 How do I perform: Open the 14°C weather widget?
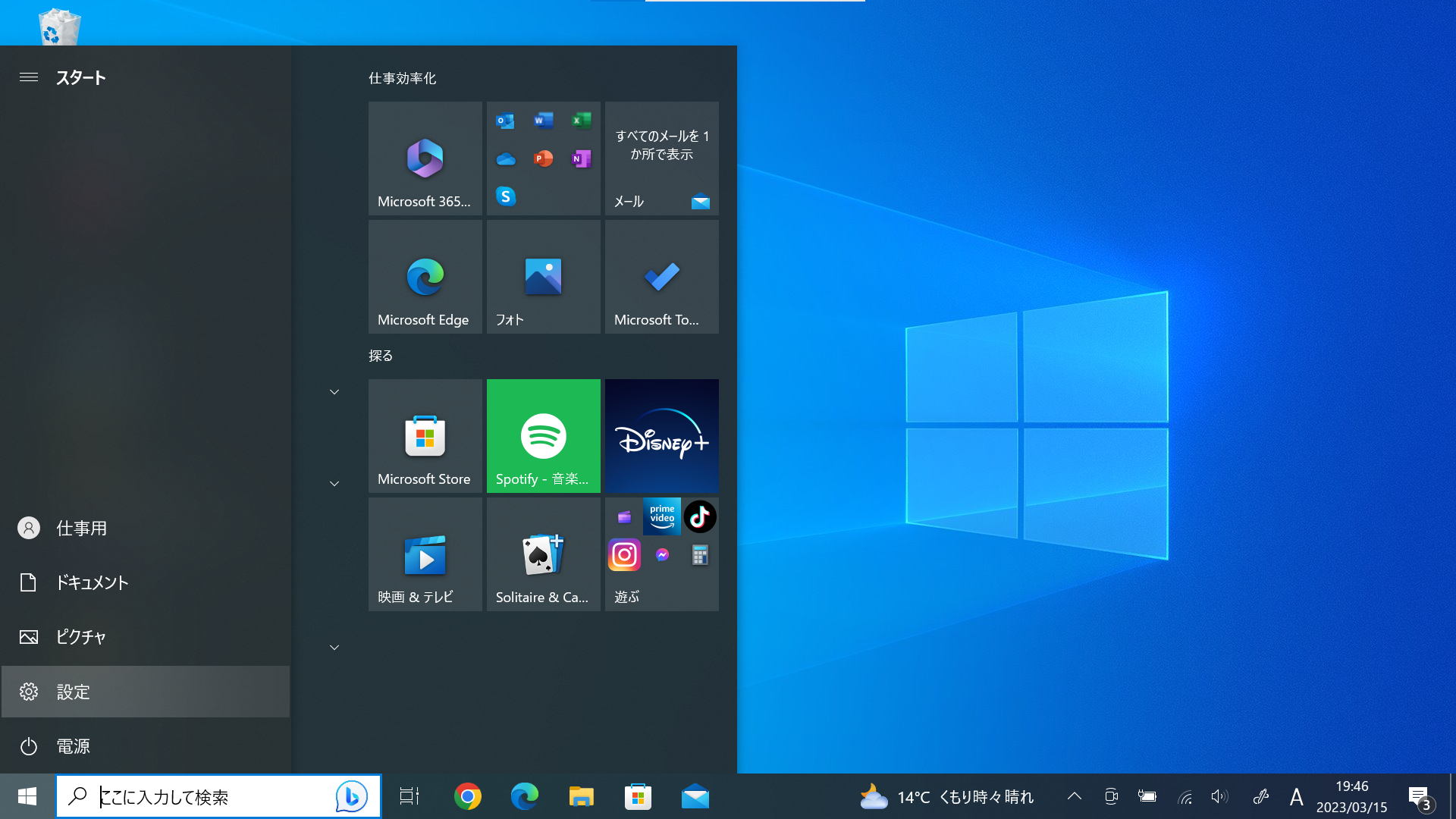946,796
